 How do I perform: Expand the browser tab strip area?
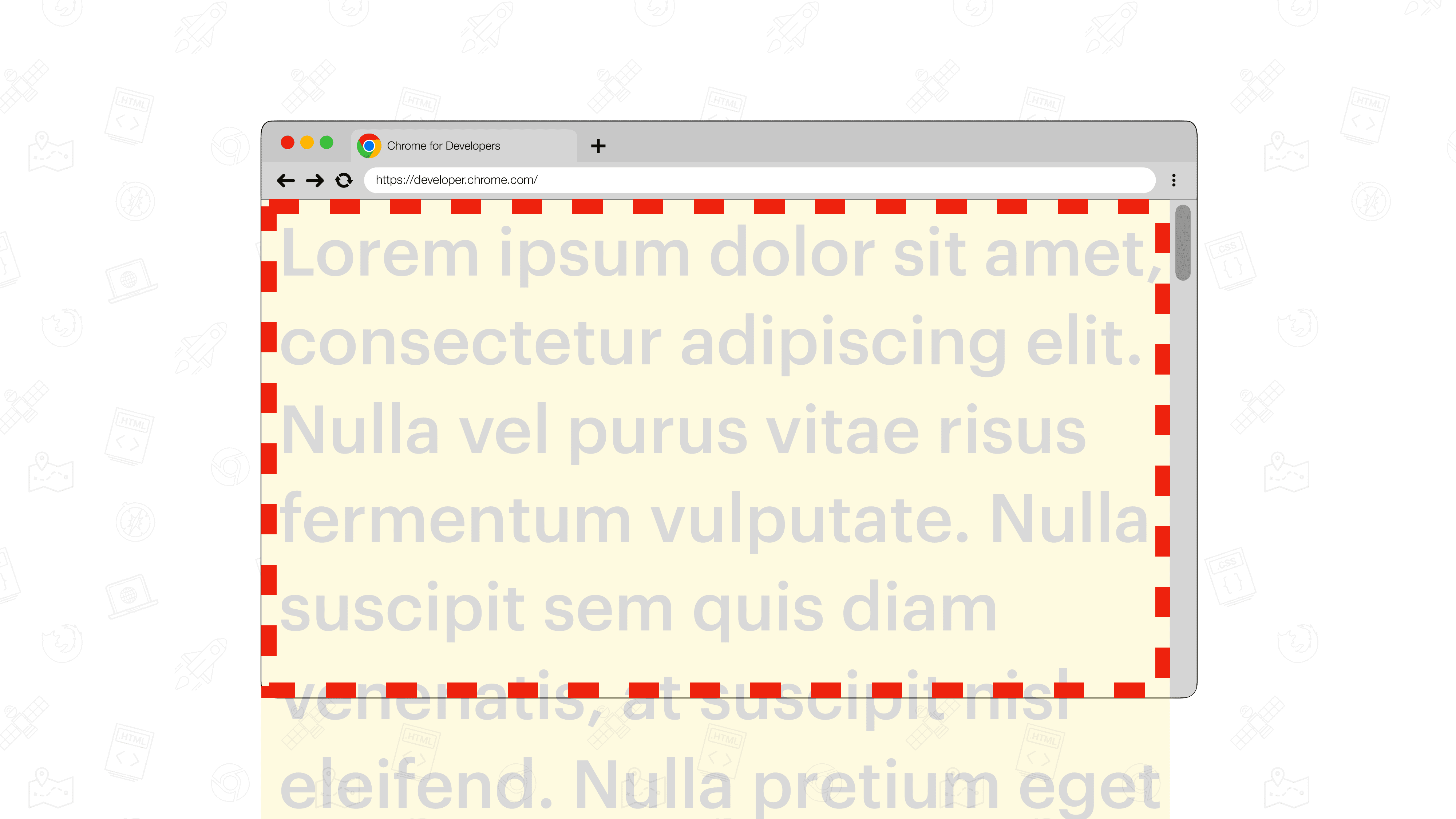tap(598, 145)
